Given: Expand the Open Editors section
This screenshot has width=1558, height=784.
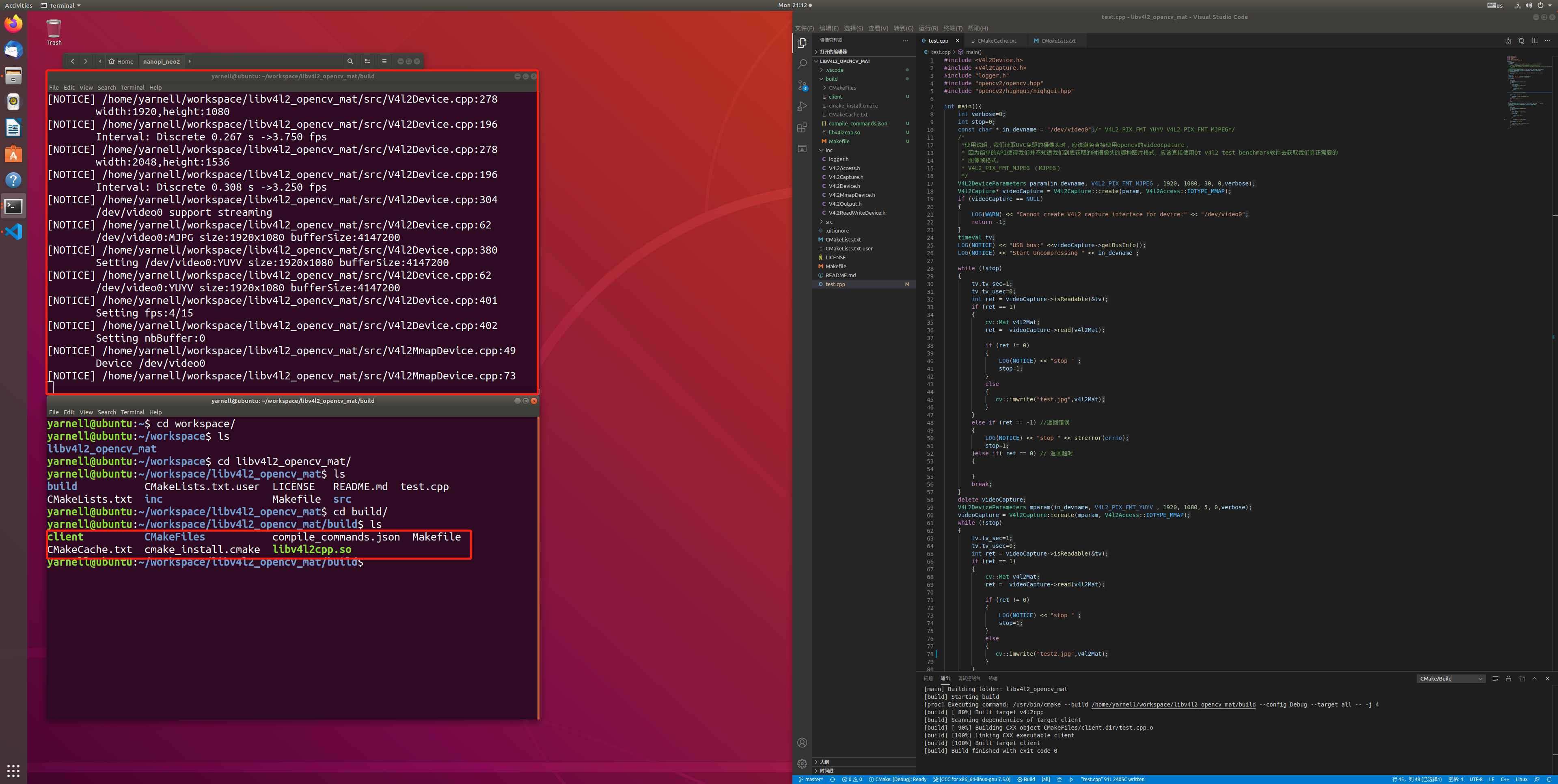Looking at the screenshot, I should pyautogui.click(x=864, y=52).
